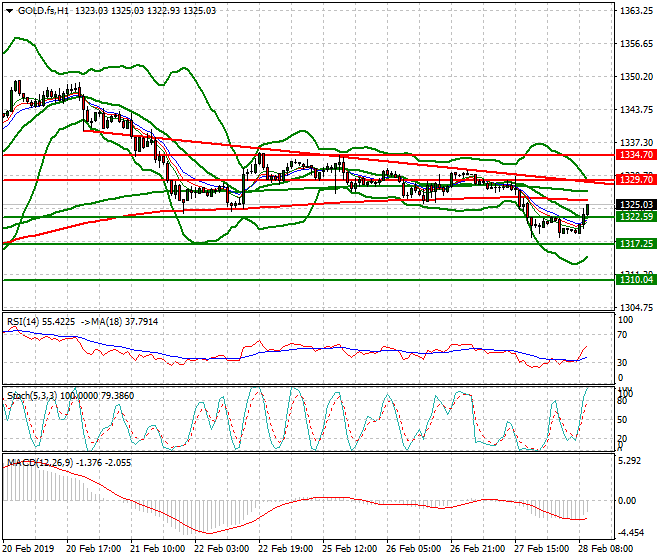
Task: Click the 1363.25 price scale value
Action: point(636,11)
